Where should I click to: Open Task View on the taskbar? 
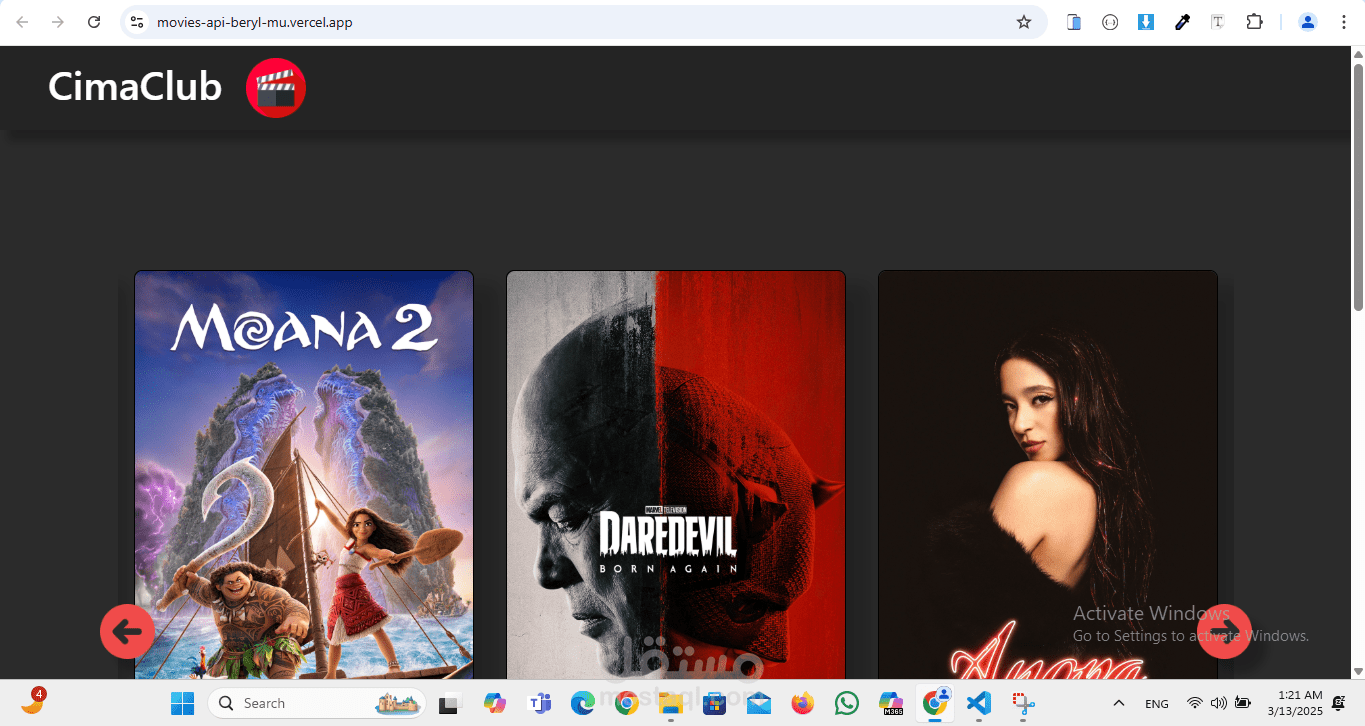click(x=449, y=704)
